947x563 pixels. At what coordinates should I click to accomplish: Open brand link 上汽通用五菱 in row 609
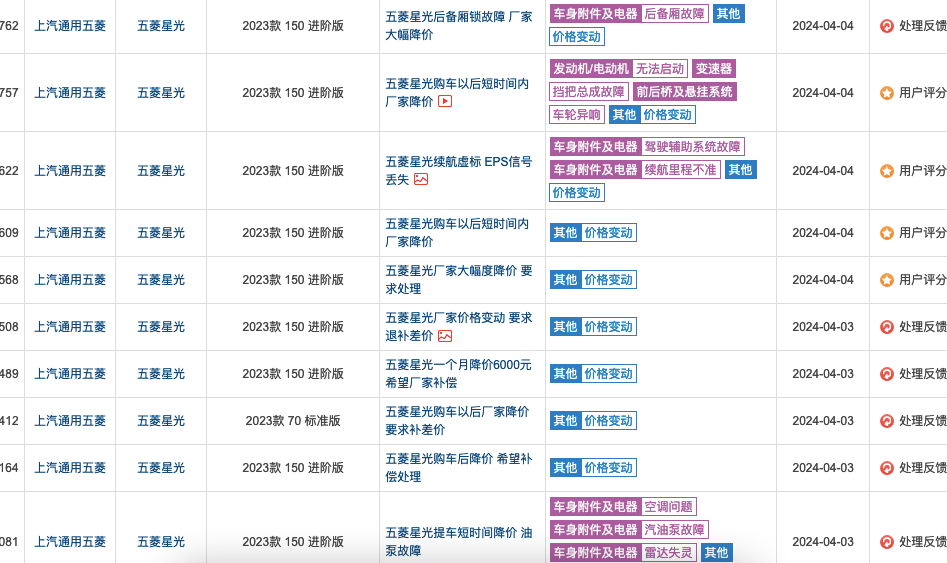tap(70, 233)
